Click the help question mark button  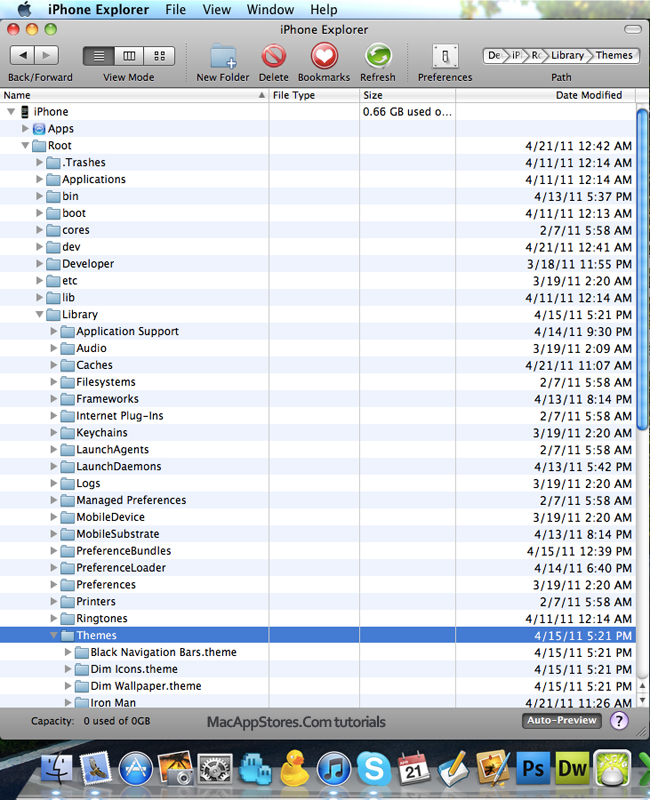(619, 721)
